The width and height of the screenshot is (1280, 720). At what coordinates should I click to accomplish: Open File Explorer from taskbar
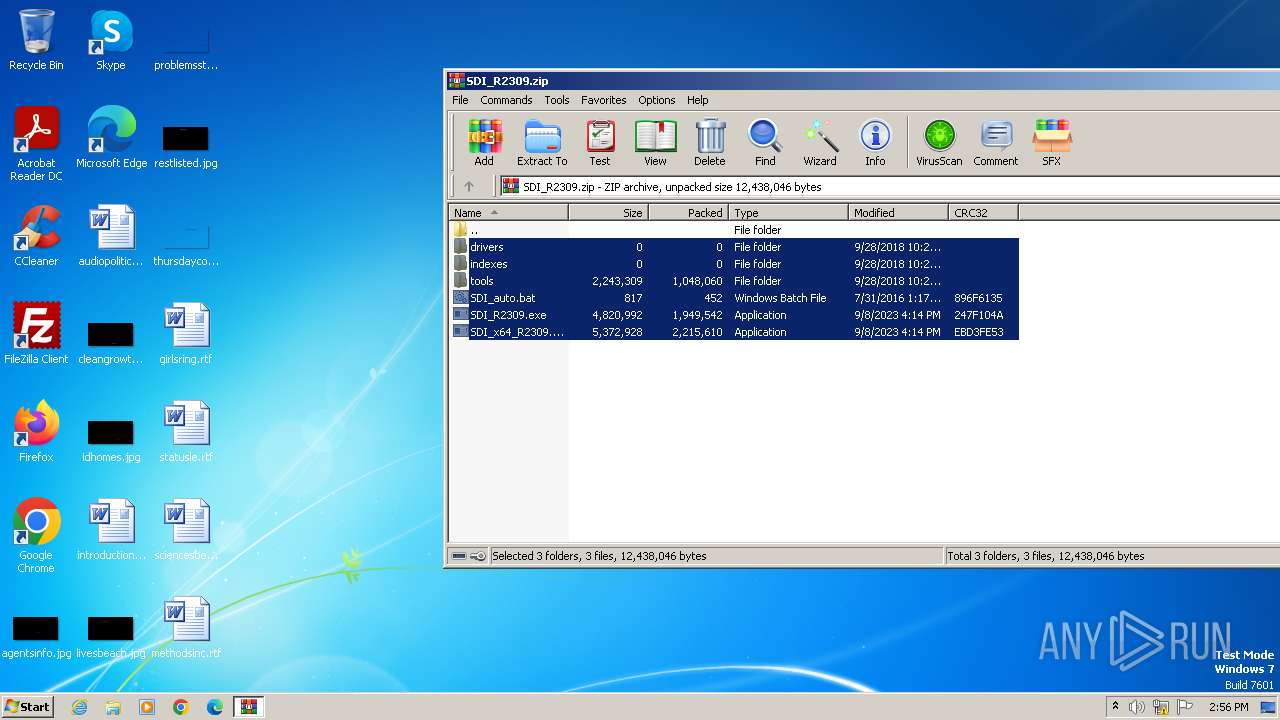113,707
